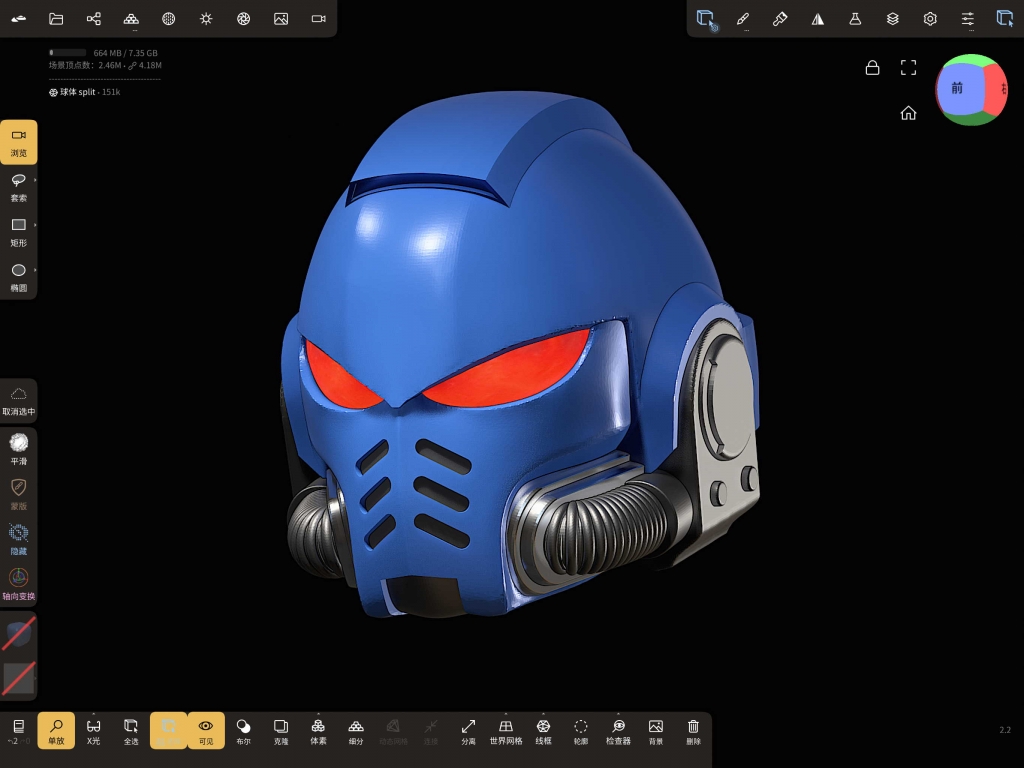Open the 检查器 inspector

(x=618, y=731)
